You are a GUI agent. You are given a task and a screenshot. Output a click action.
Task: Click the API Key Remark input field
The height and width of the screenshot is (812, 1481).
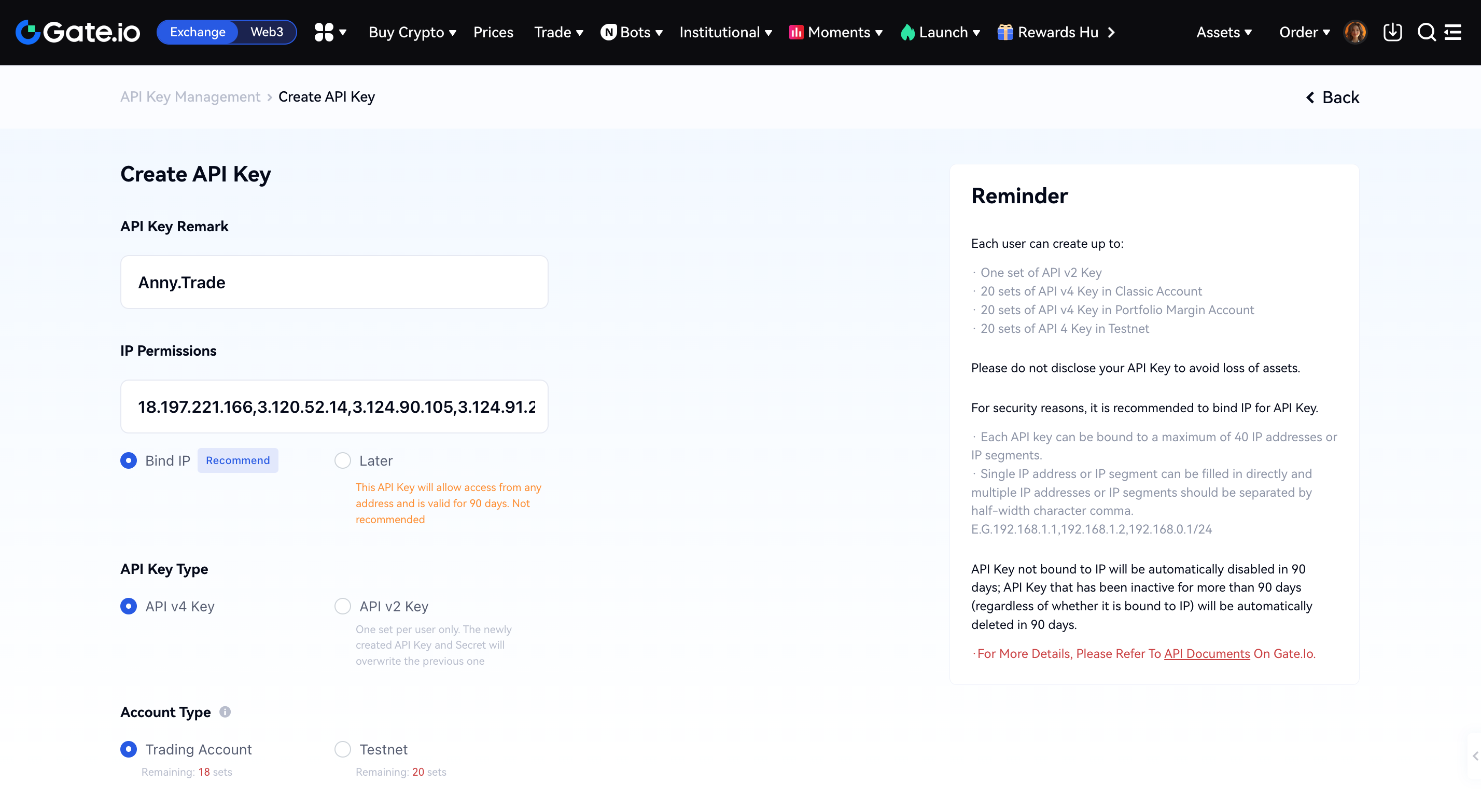click(334, 283)
